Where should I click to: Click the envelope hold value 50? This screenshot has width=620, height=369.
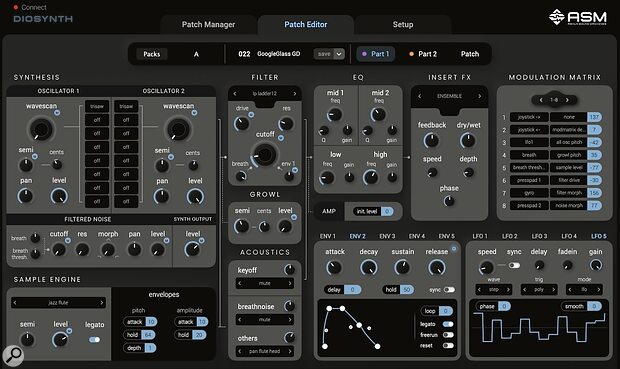(406, 290)
